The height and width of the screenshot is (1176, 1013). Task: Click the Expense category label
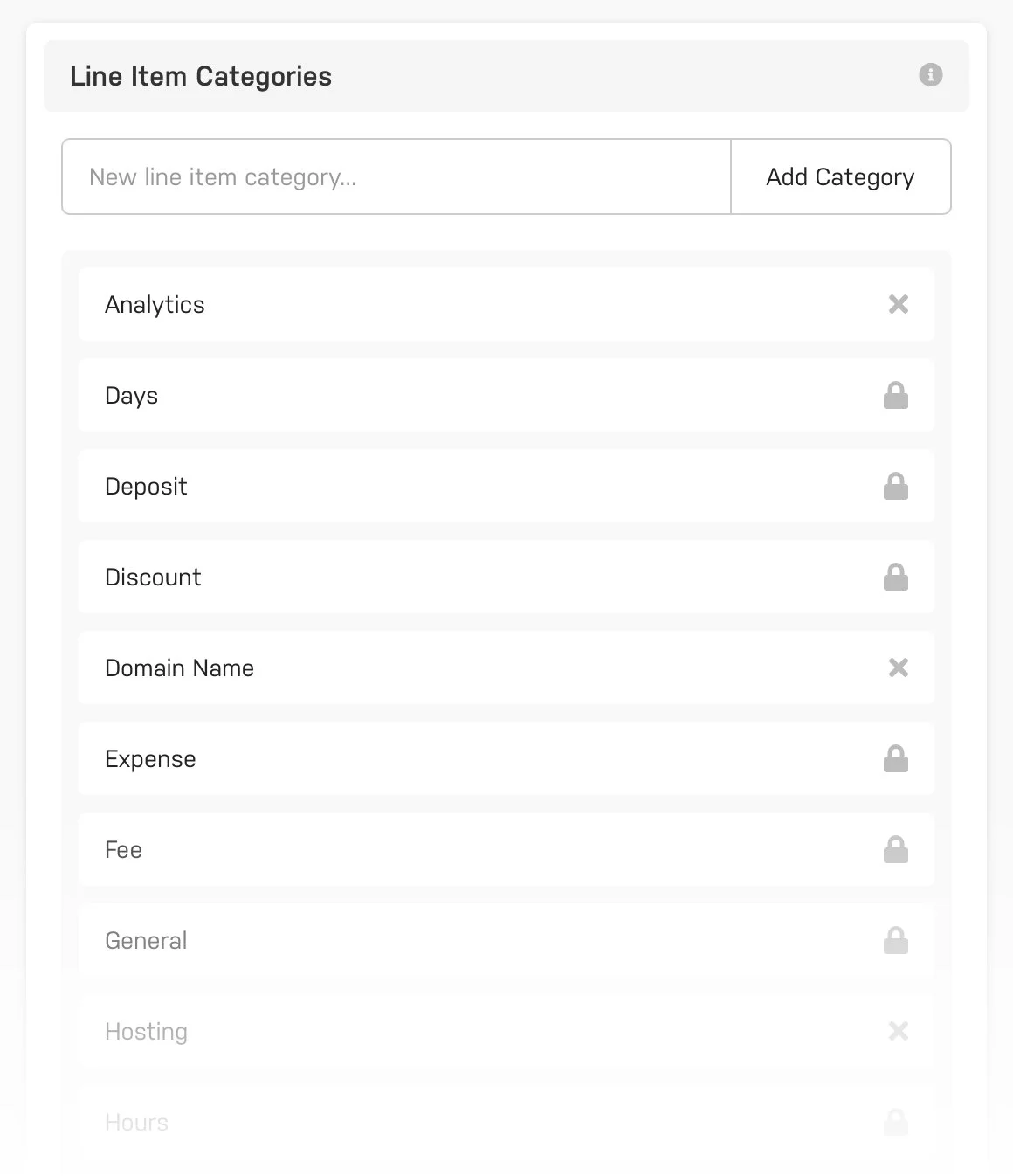pyautogui.click(x=150, y=759)
